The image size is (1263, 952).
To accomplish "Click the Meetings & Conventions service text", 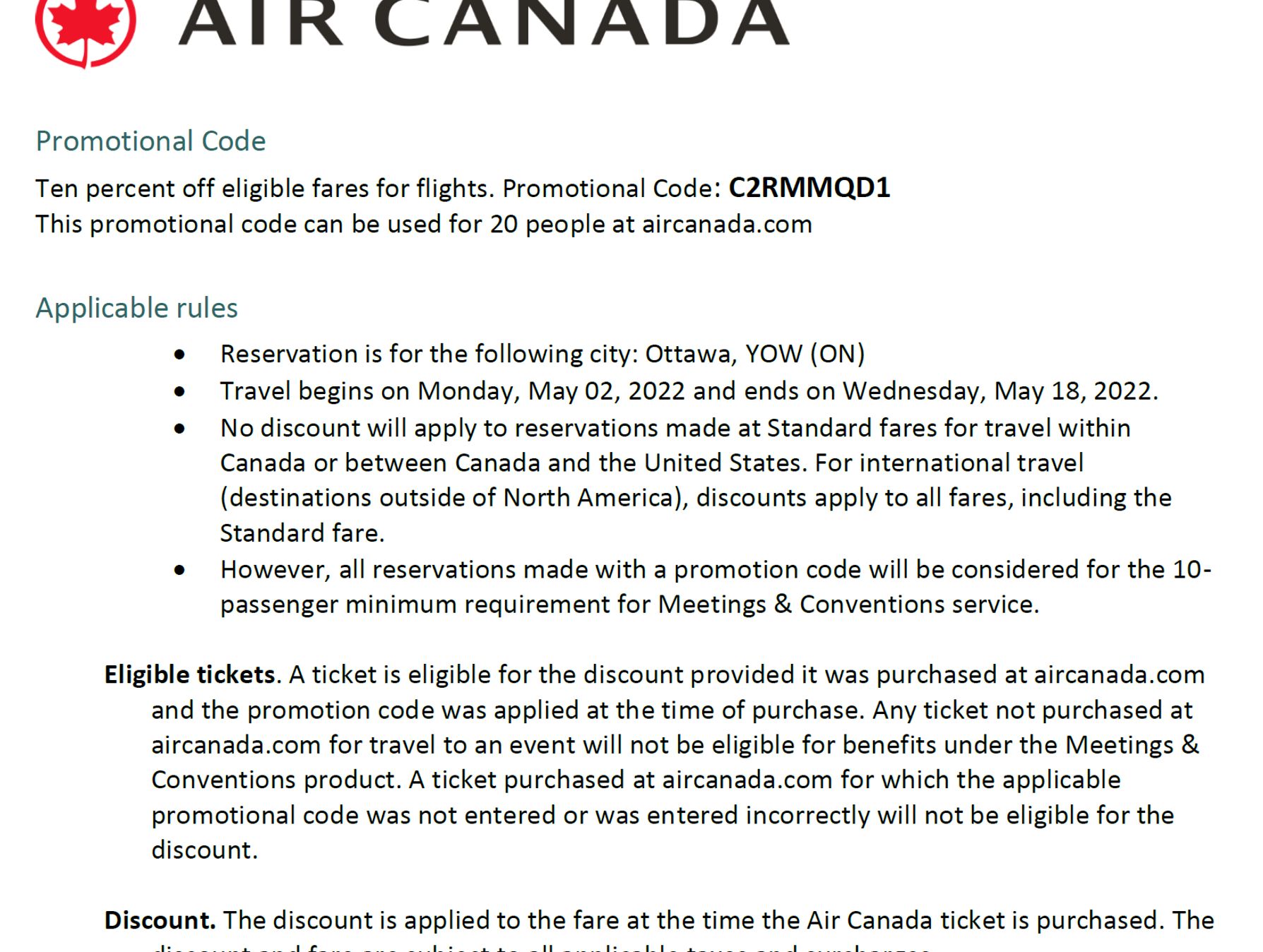I will [x=848, y=605].
